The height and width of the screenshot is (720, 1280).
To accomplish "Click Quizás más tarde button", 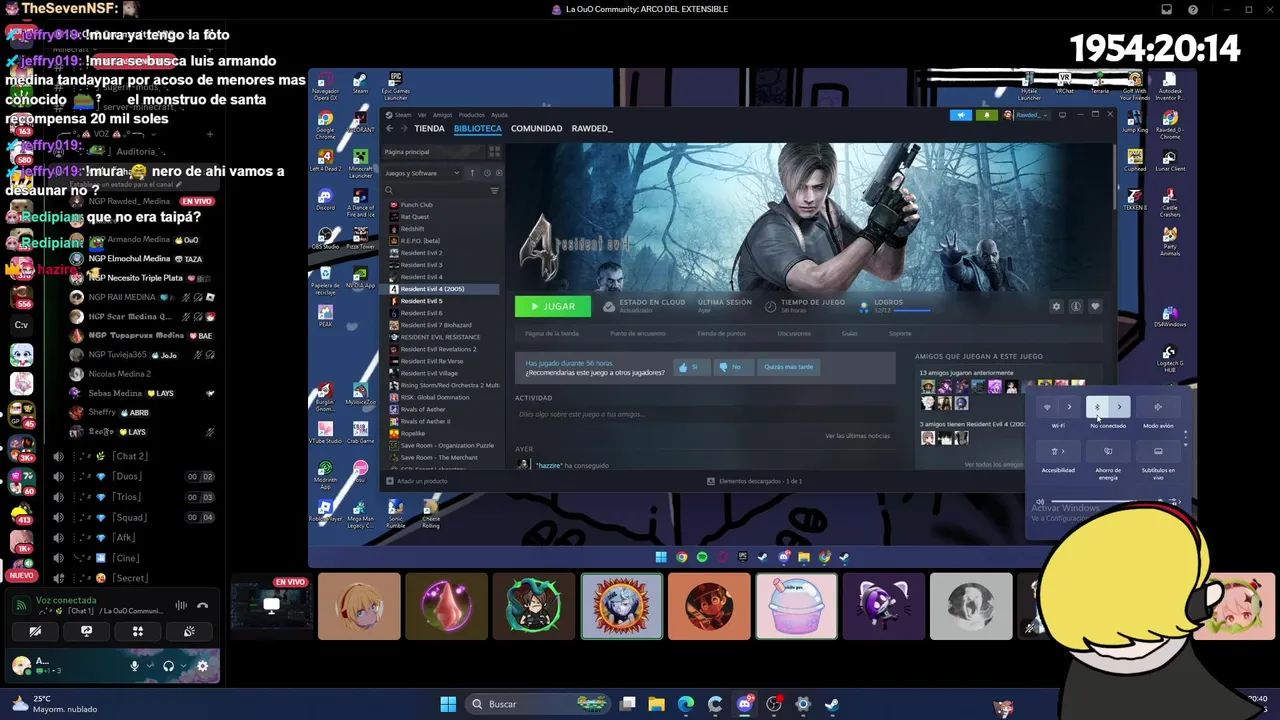I will [789, 367].
